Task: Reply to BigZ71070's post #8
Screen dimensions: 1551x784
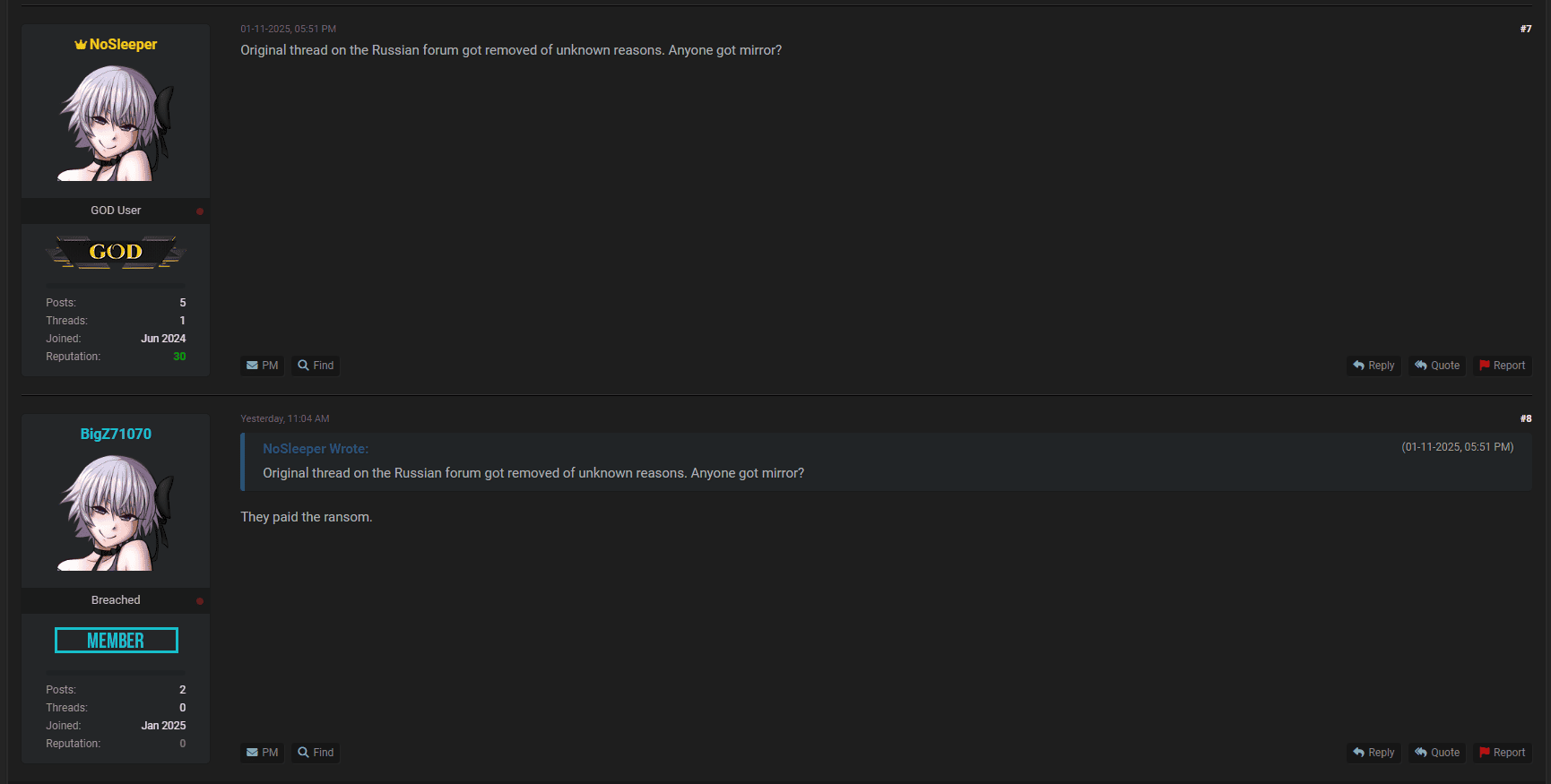Action: click(x=1373, y=753)
